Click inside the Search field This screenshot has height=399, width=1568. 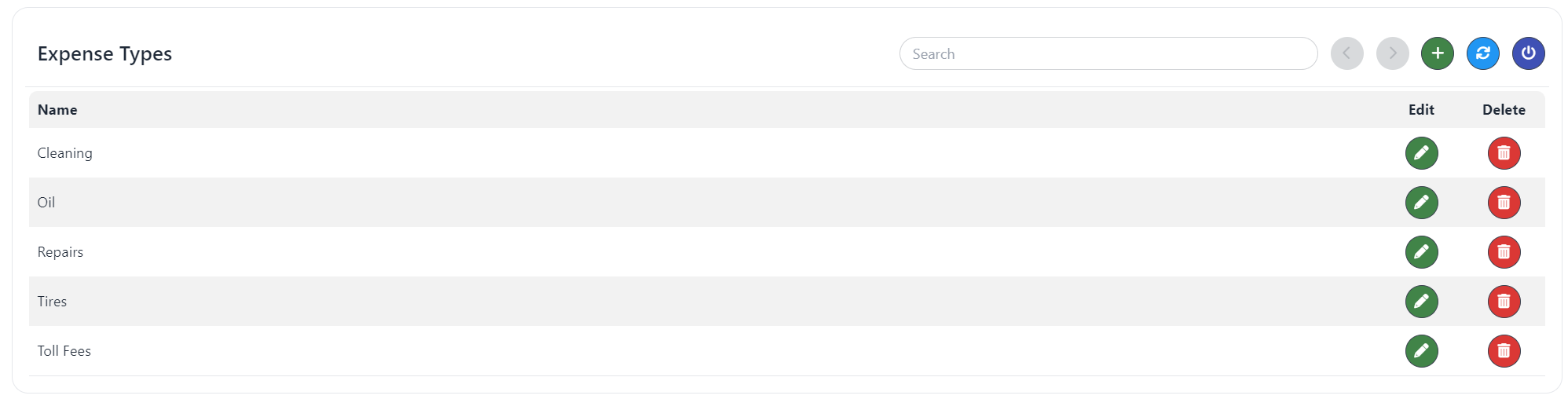pos(1108,53)
